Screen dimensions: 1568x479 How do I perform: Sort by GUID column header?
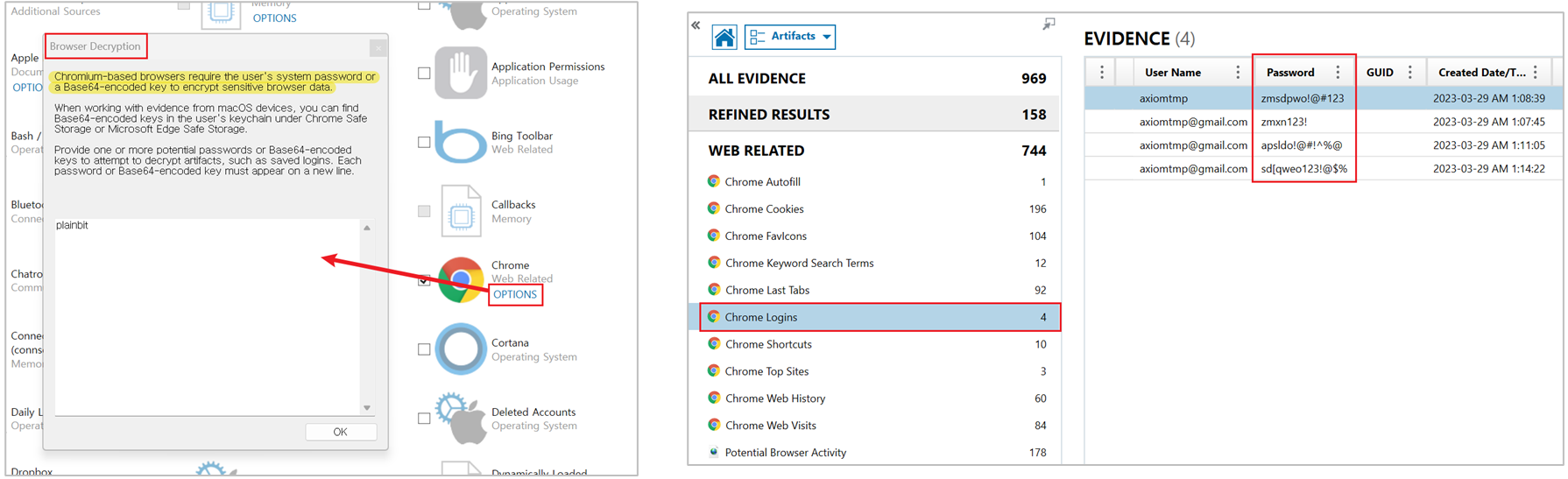pyautogui.click(x=1380, y=73)
